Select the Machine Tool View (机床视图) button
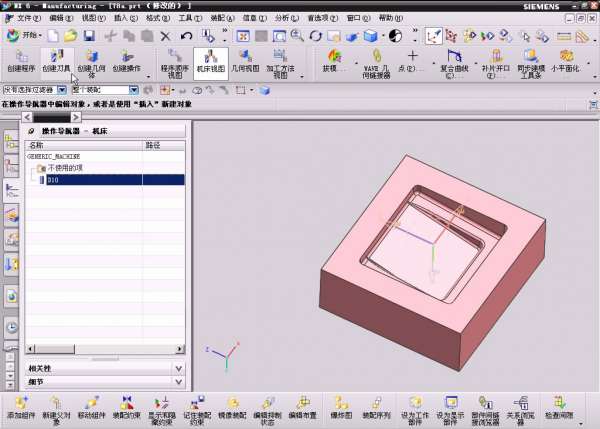The image size is (600, 429). (210, 64)
